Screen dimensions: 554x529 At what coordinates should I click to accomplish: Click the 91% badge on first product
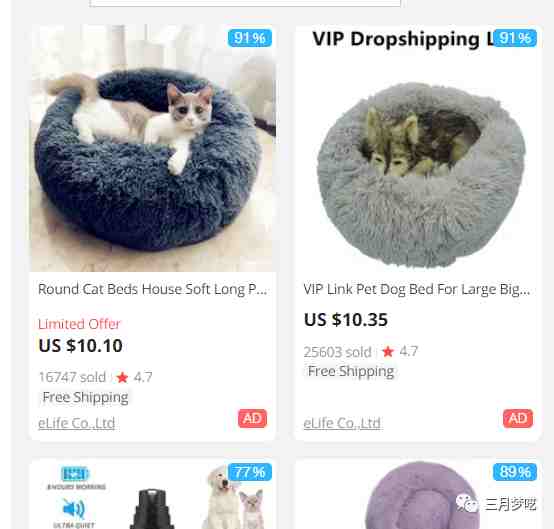(x=250, y=38)
